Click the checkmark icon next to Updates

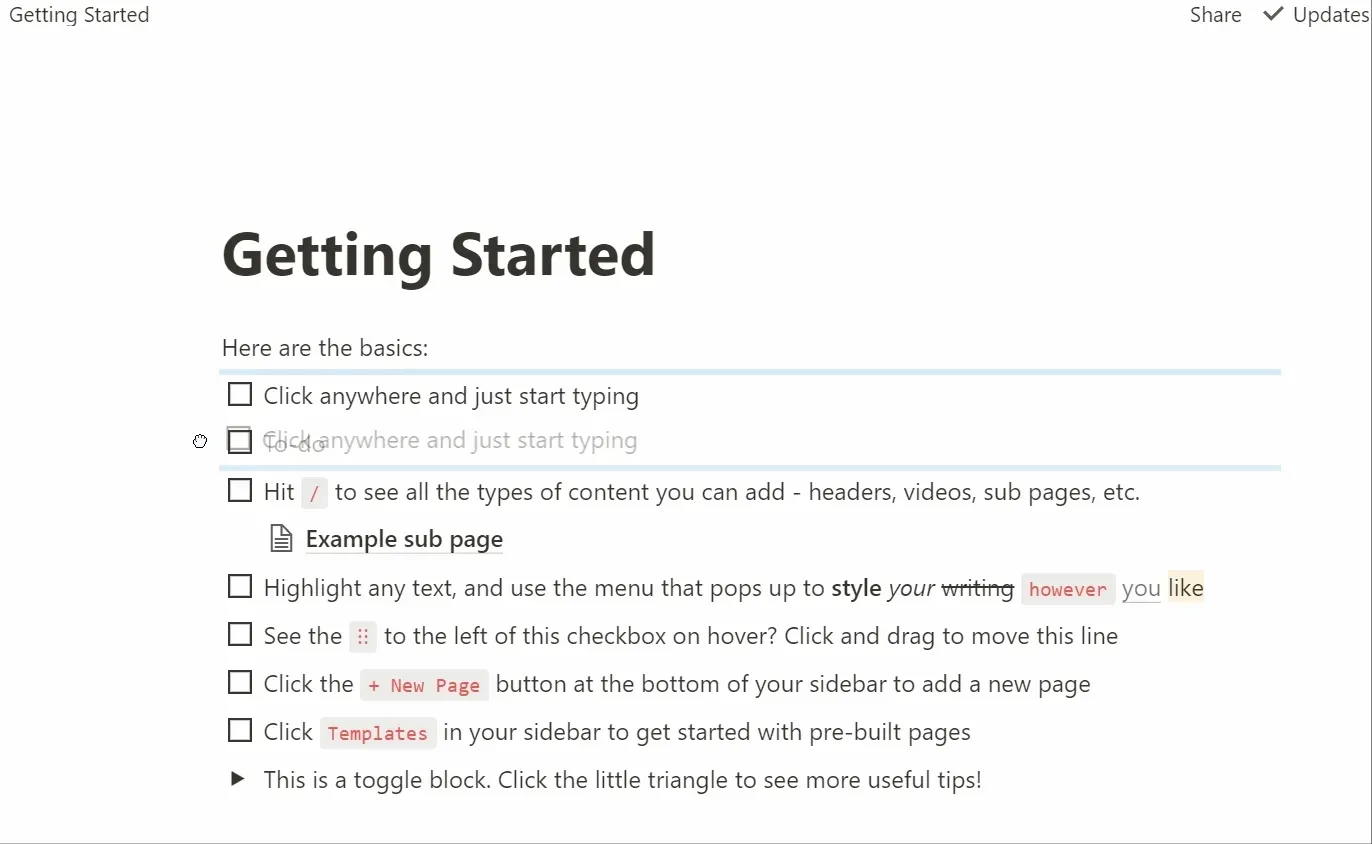[1273, 15]
